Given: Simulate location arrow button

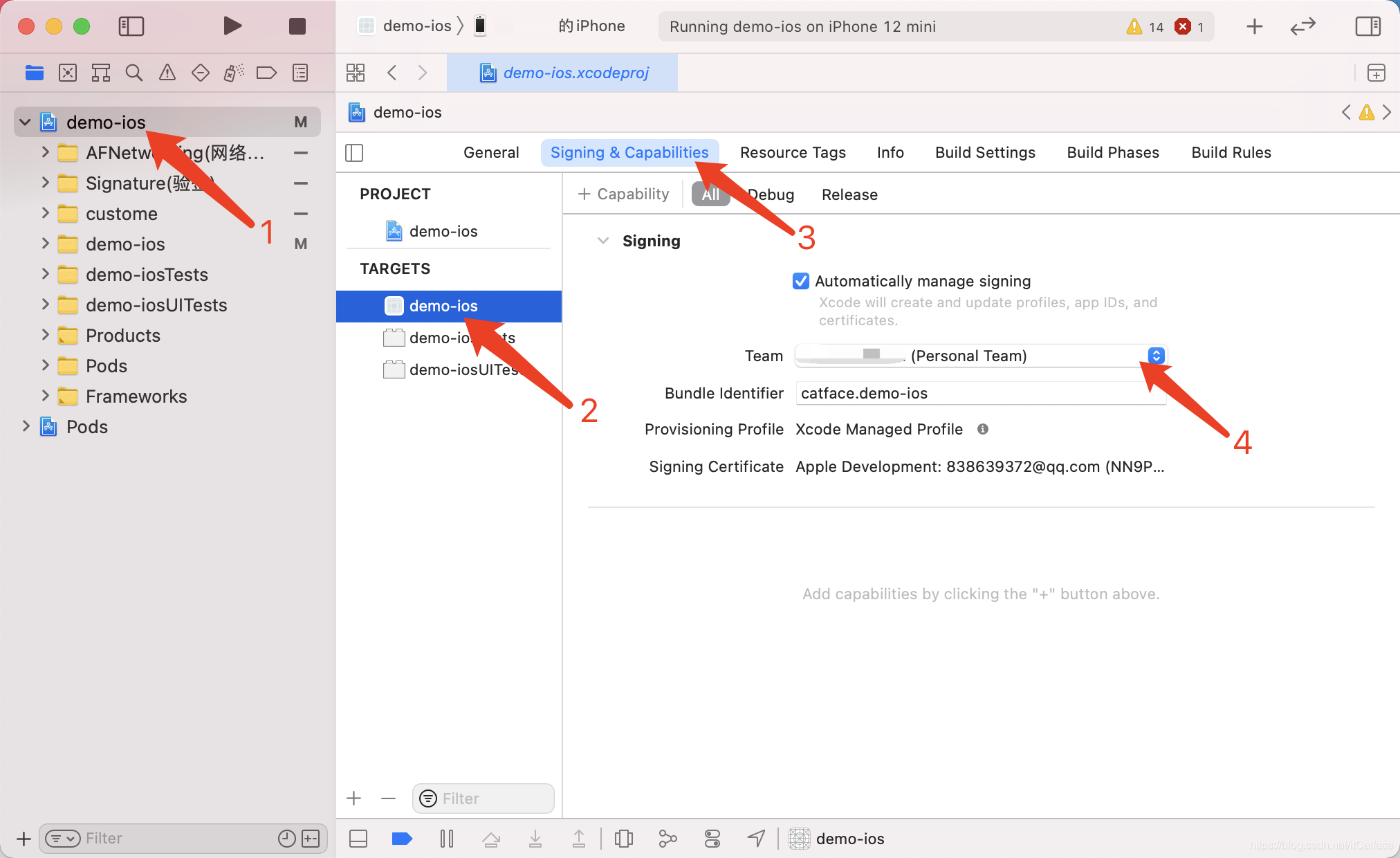Looking at the screenshot, I should tap(757, 839).
